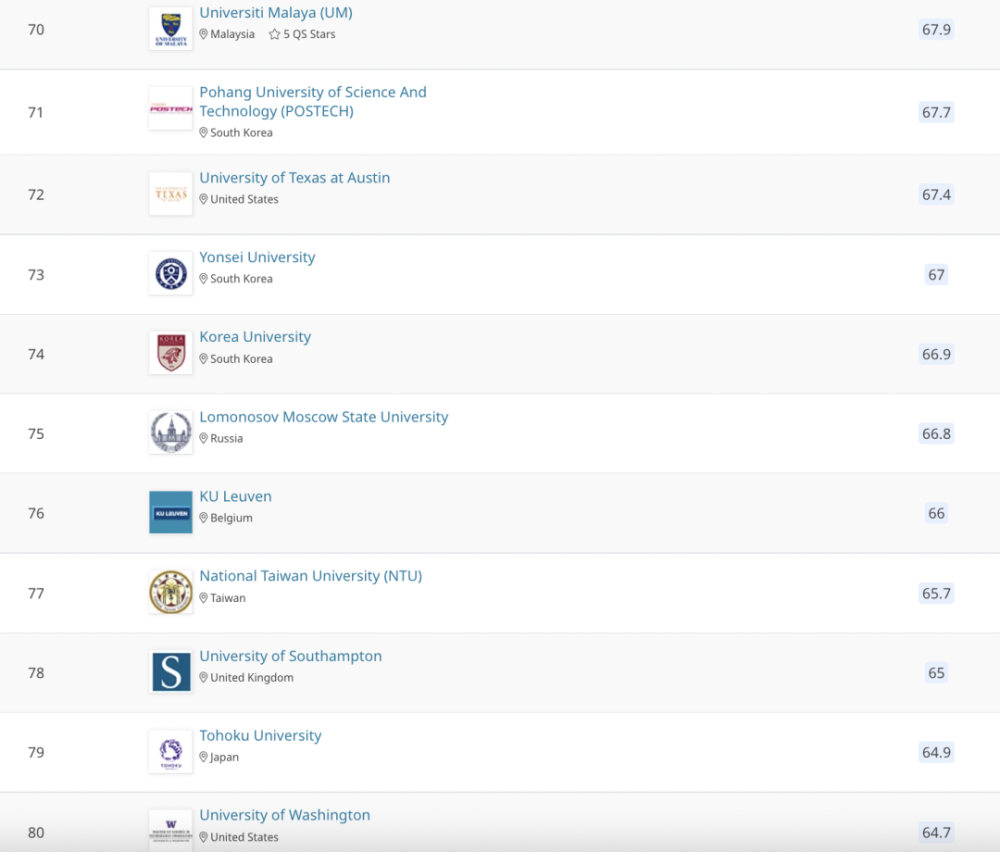Click the score 64.9
Image resolution: width=1000 pixels, height=852 pixels.
(936, 753)
